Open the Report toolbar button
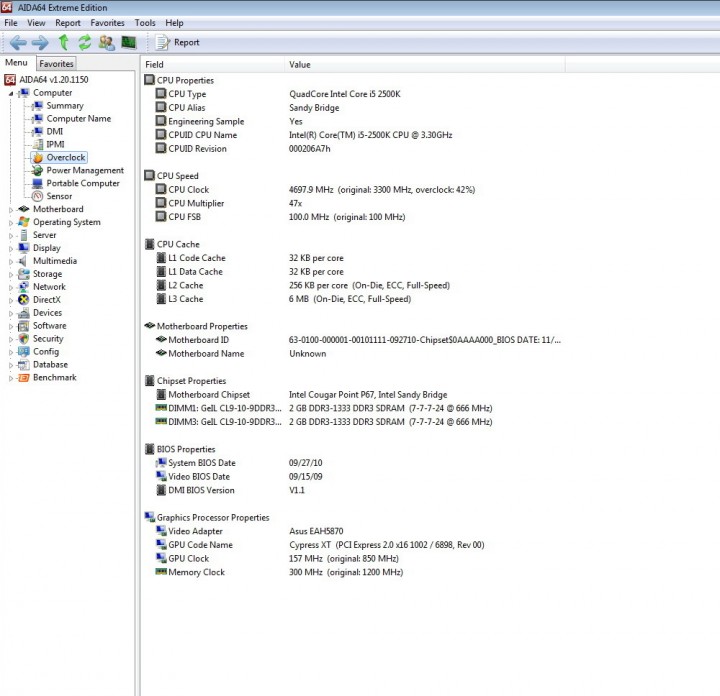 tap(178, 42)
